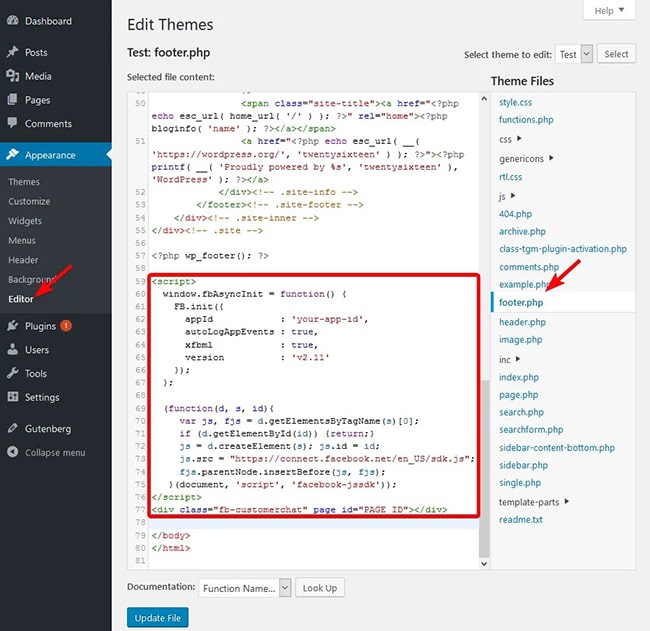Open readme.txt theme file

[x=521, y=519]
